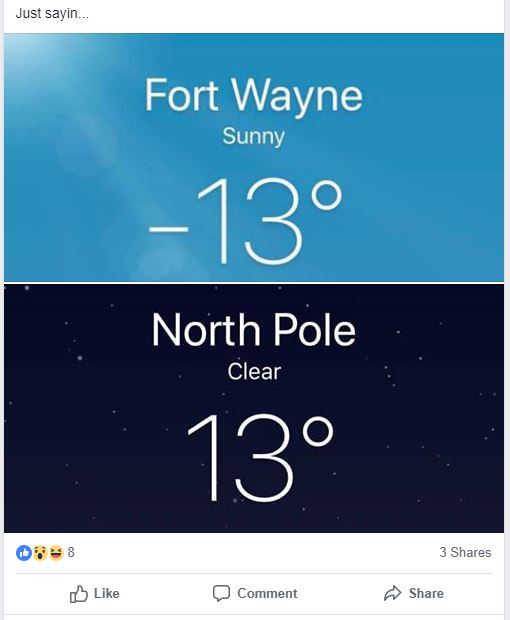Image resolution: width=510 pixels, height=620 pixels.
Task: Open the North Pole weather image
Action: [x=254, y=408]
